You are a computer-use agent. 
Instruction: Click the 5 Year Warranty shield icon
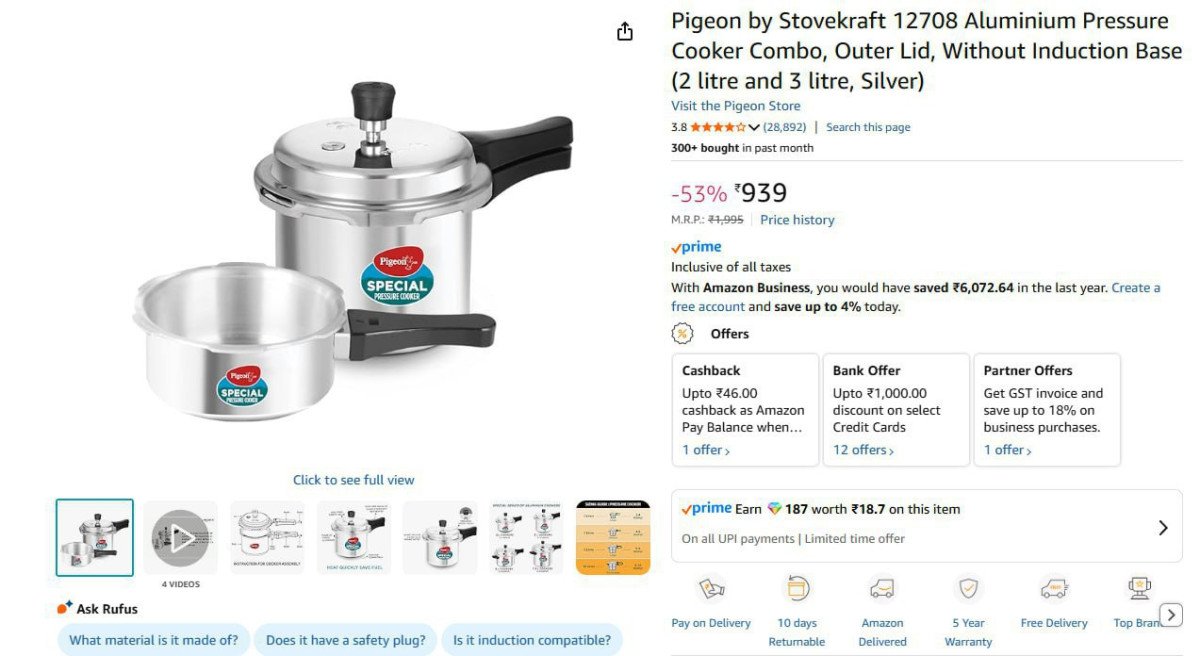click(x=967, y=590)
